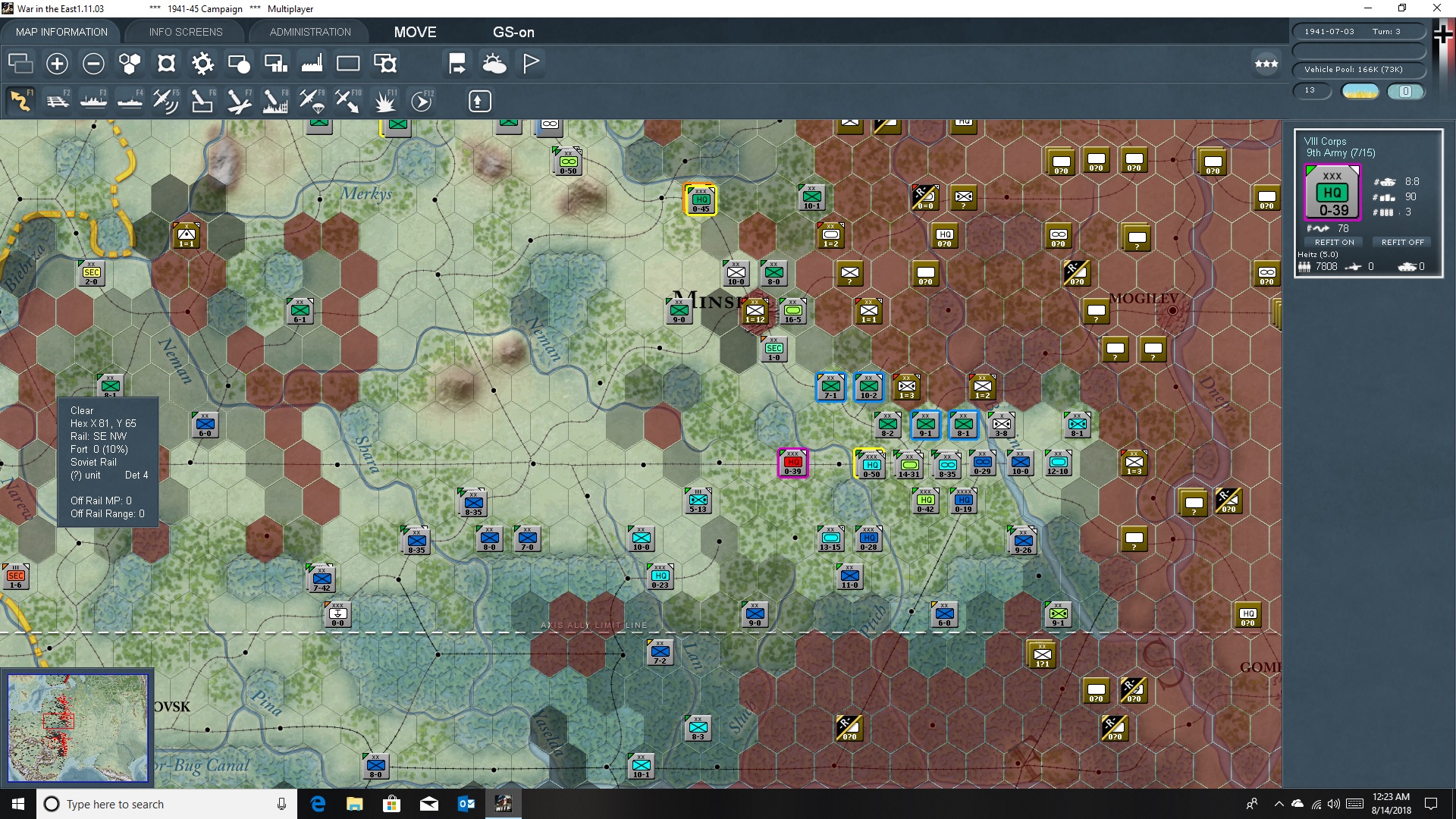This screenshot has height=819, width=1456.
Task: Click the pennant flag icon
Action: tap(531, 64)
